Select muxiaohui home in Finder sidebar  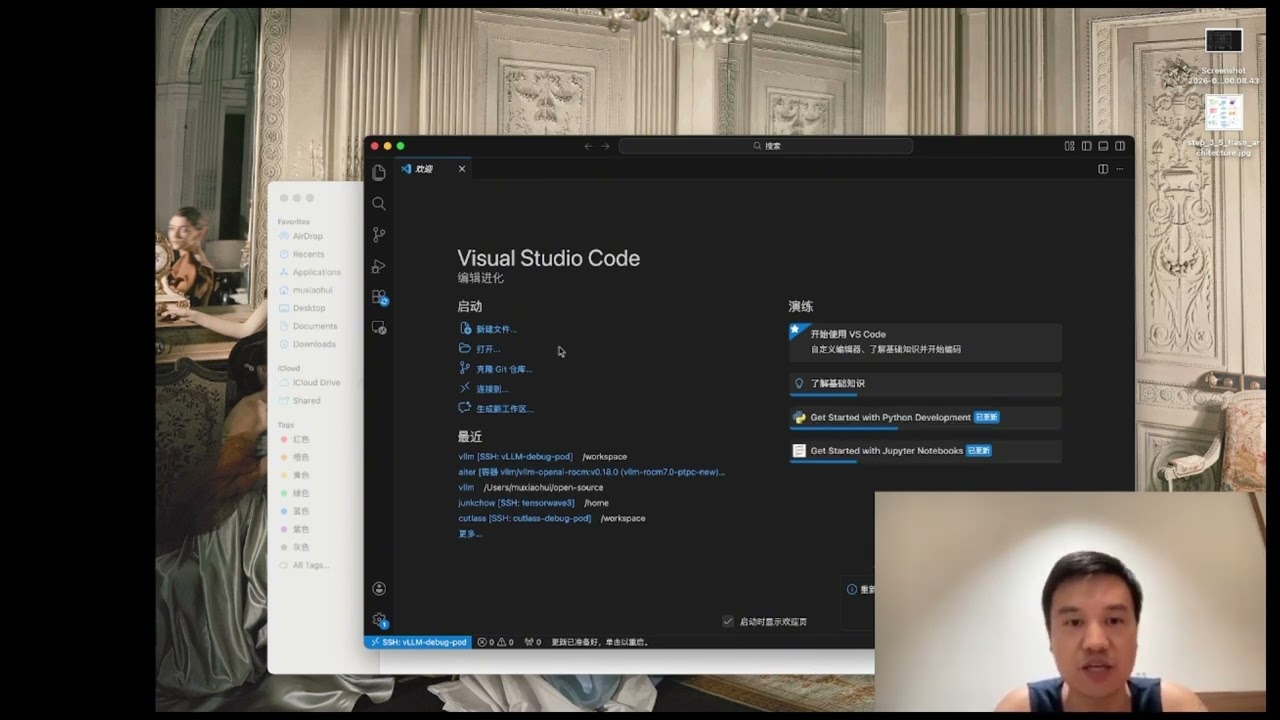click(x=312, y=291)
